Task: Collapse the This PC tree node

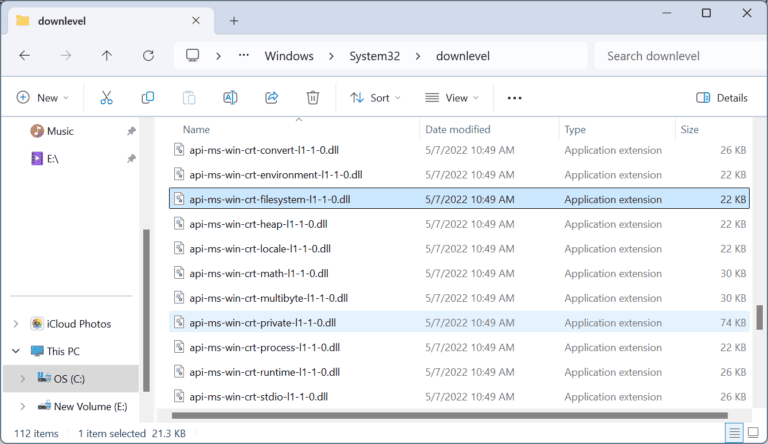Action: tap(16, 351)
